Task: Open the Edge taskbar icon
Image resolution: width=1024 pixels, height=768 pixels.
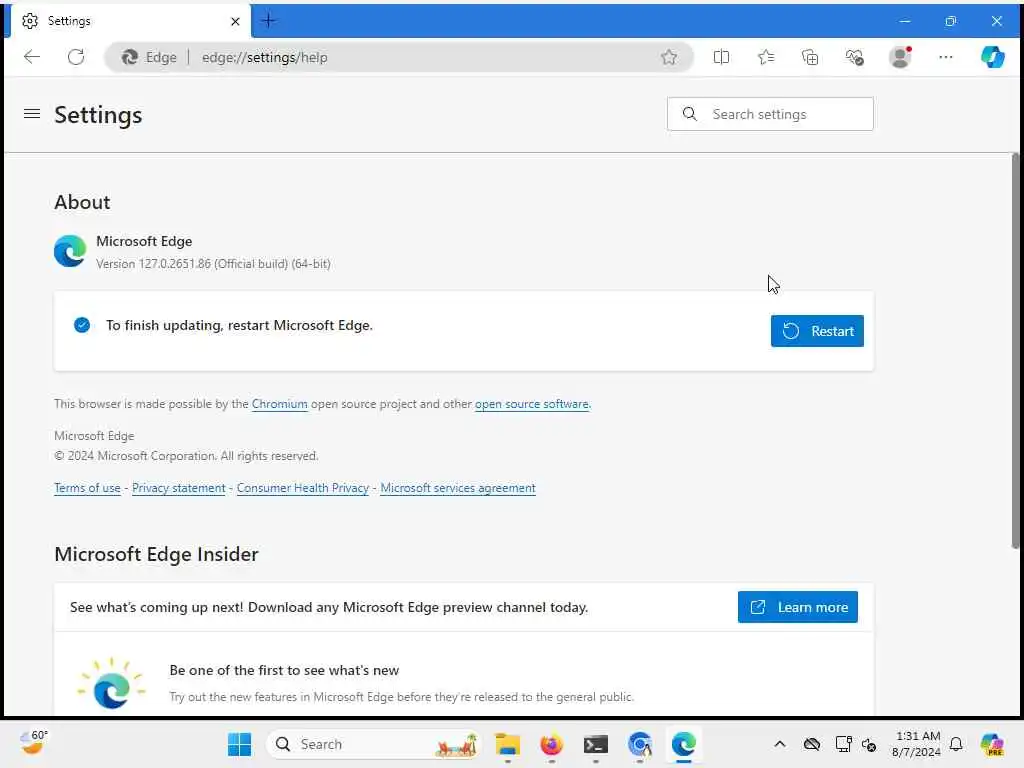Action: click(683, 744)
